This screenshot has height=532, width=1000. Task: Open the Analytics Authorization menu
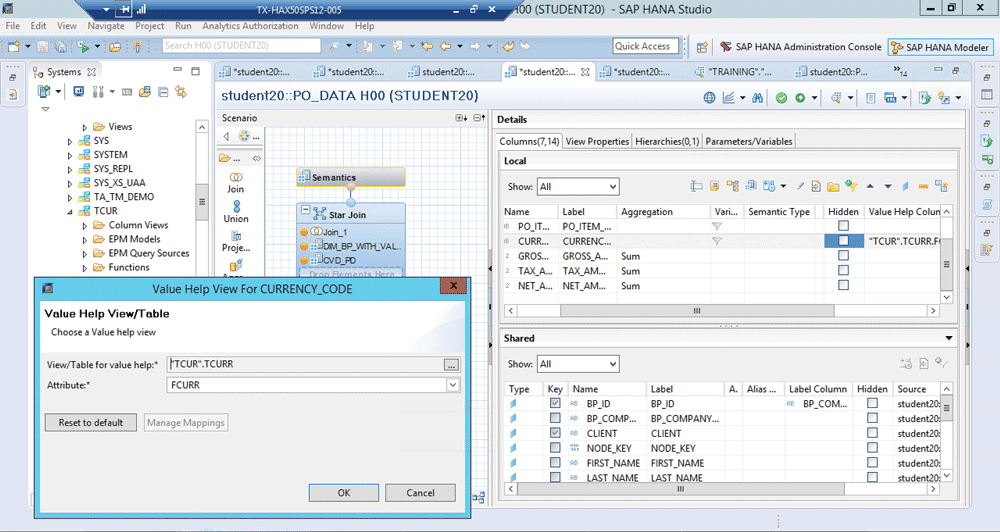(250, 25)
